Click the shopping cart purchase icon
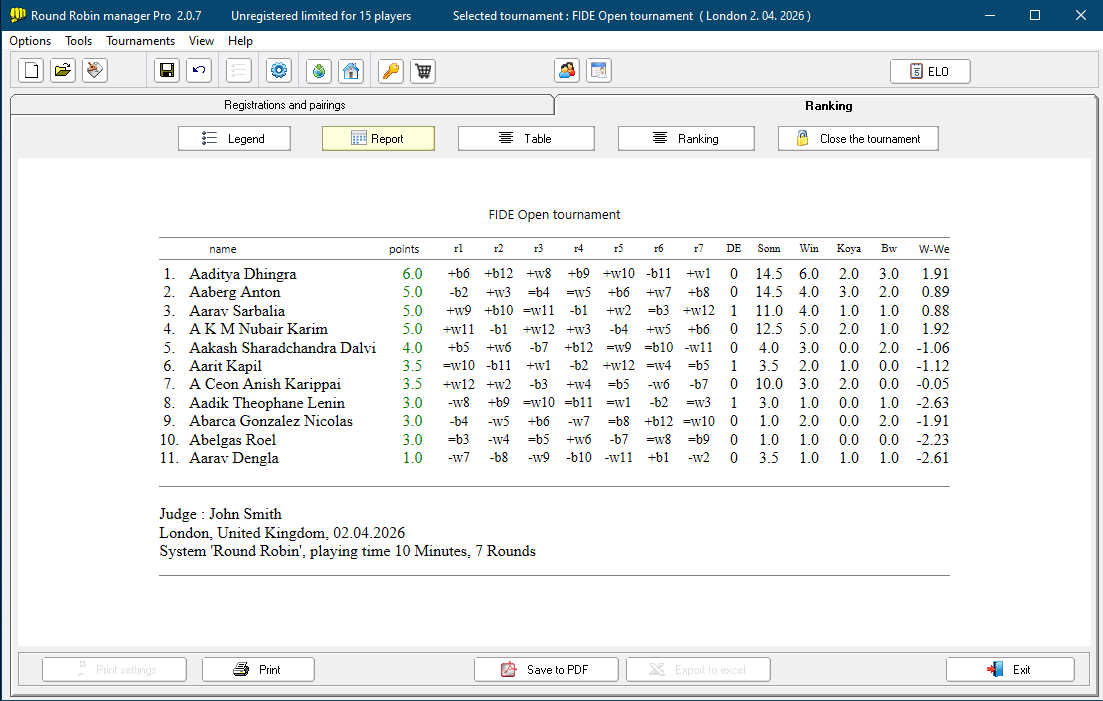 click(x=423, y=71)
